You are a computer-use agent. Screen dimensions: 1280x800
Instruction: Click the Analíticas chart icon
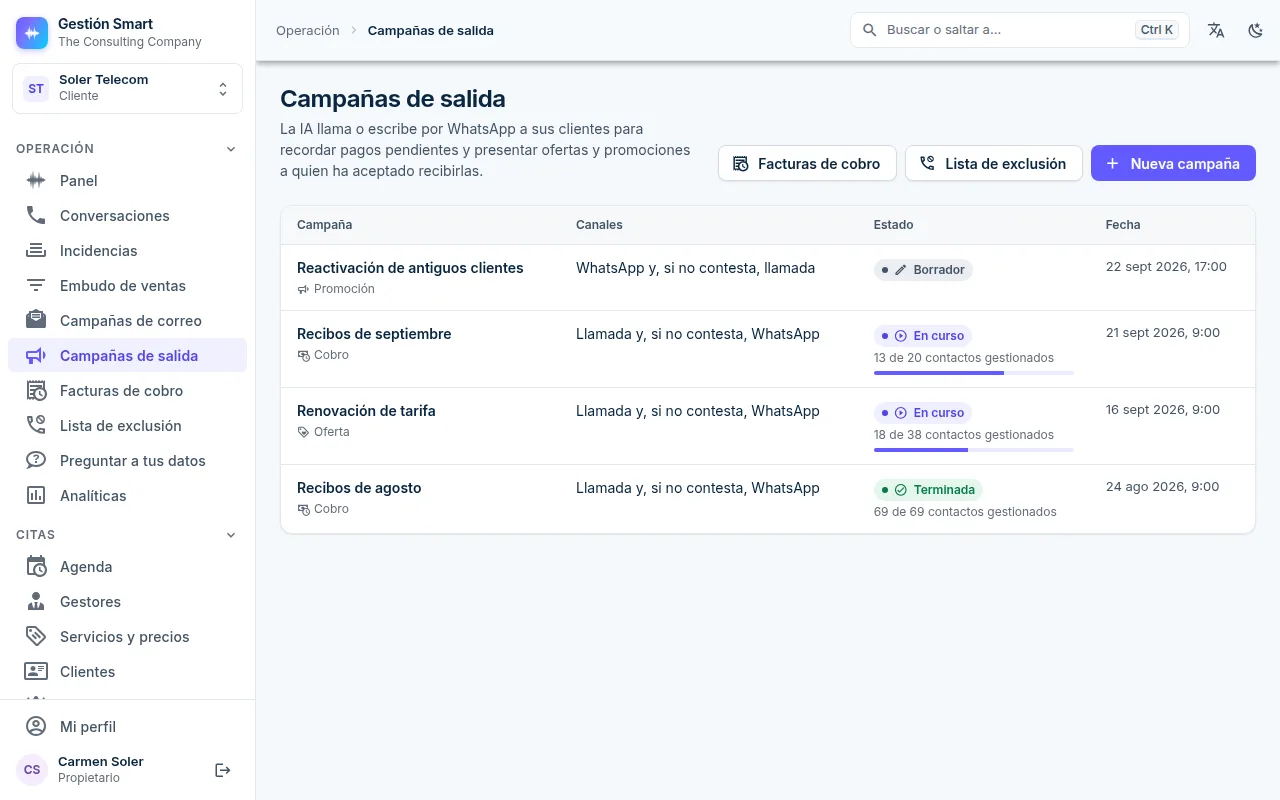(36, 496)
